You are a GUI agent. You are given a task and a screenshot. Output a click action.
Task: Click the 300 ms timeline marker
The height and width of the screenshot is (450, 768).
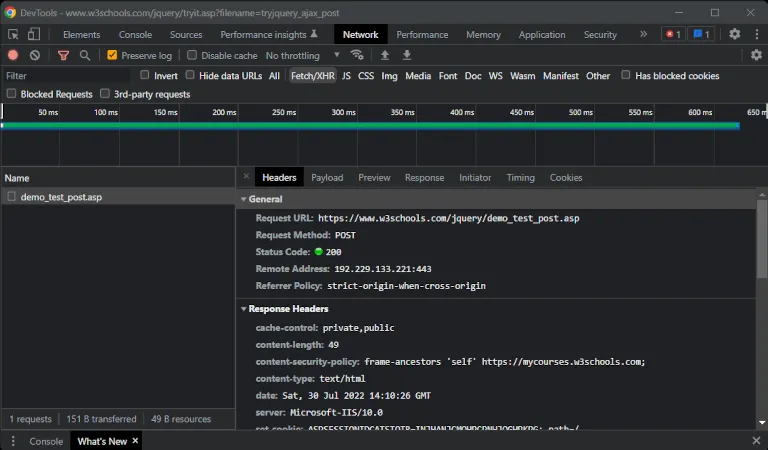pyautogui.click(x=343, y=112)
